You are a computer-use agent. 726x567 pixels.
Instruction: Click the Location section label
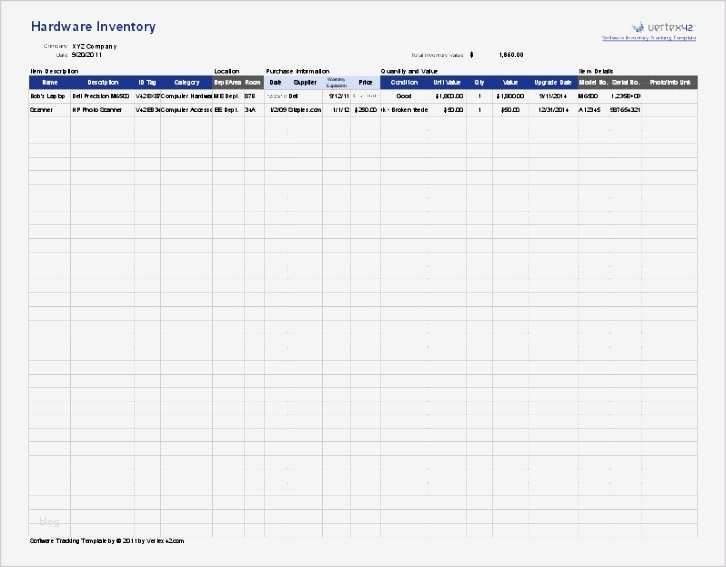(226, 71)
